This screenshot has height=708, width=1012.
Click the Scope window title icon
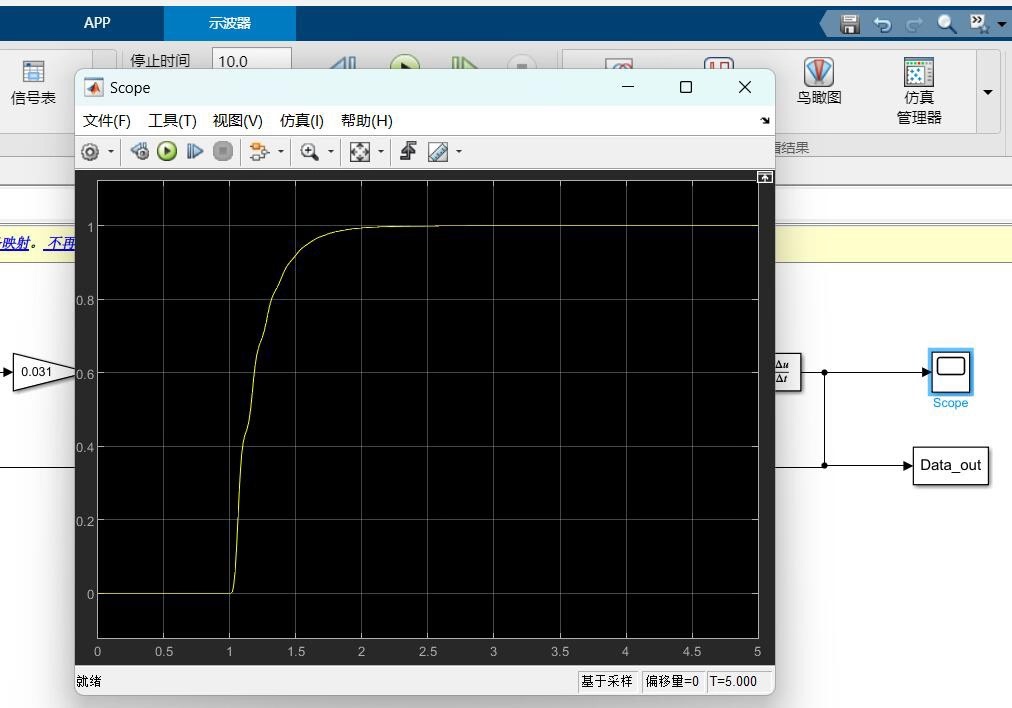pos(94,88)
